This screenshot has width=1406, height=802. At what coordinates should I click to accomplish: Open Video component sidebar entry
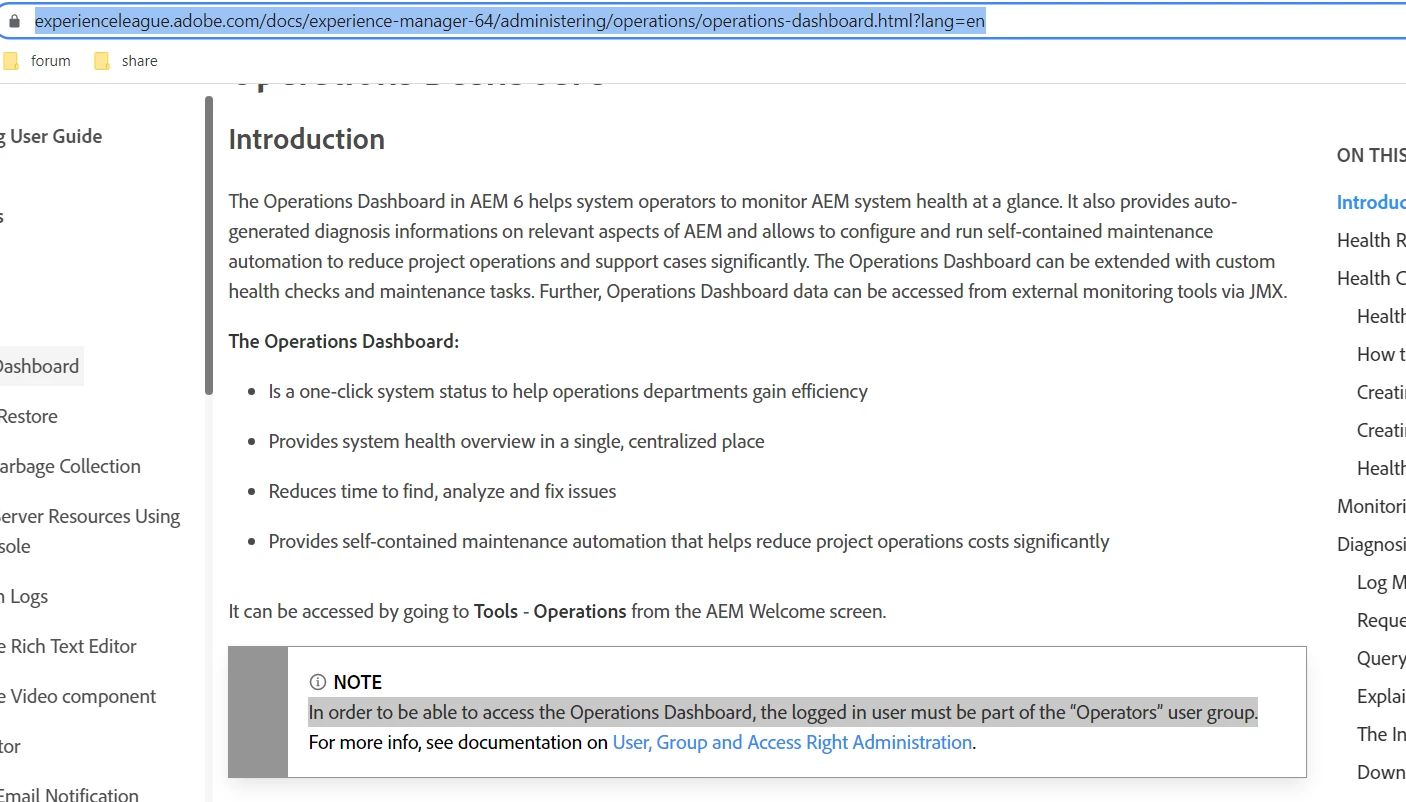pos(78,696)
